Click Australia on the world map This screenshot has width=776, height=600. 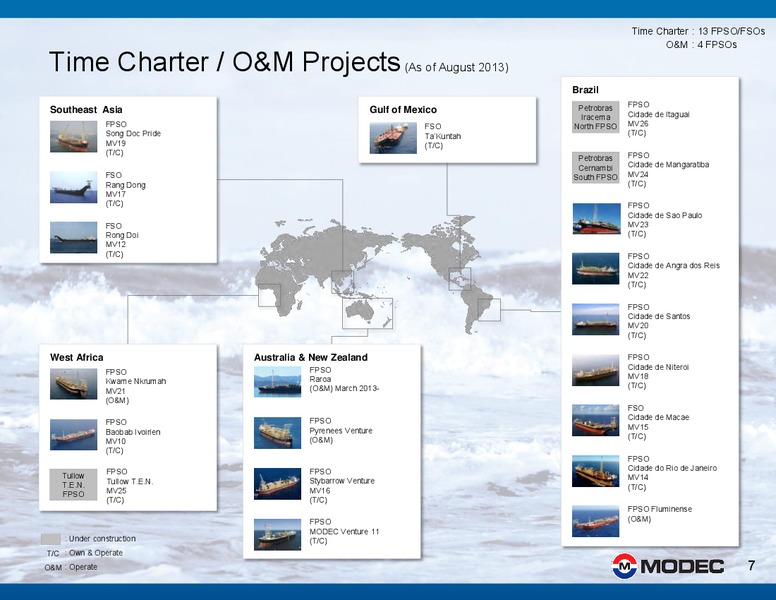pos(360,310)
